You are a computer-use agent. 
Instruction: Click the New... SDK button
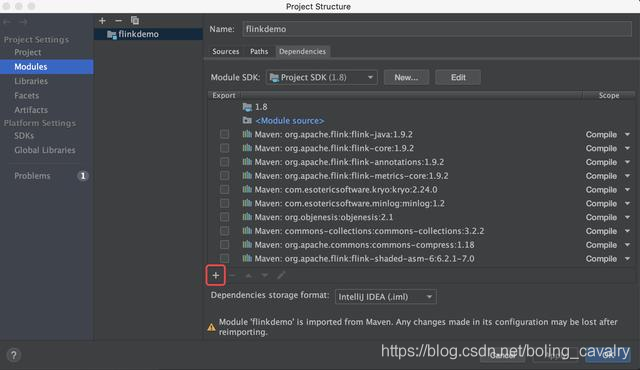click(x=406, y=78)
